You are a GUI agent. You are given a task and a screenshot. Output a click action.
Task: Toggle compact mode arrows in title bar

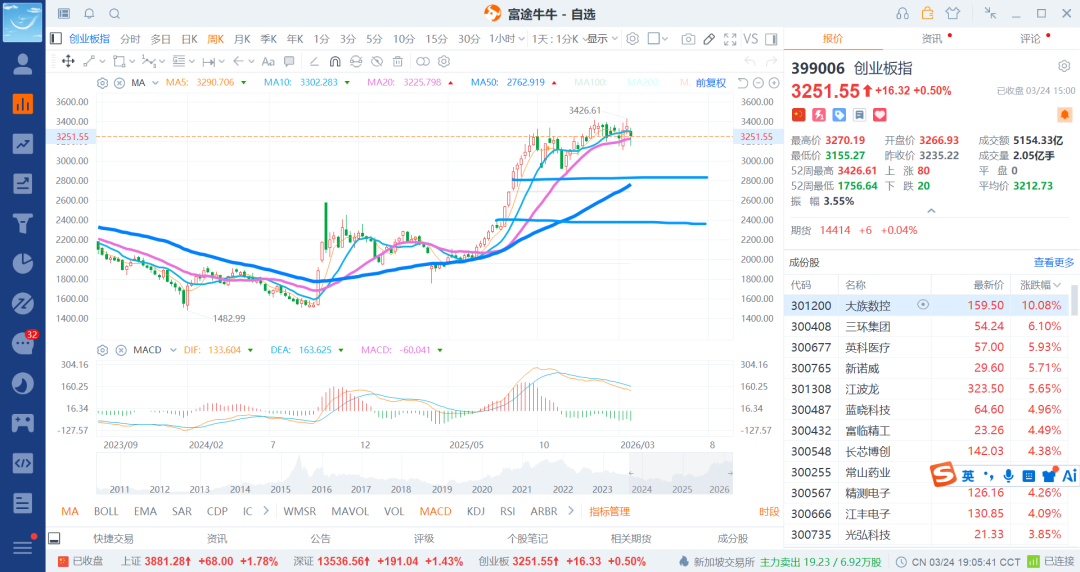990,13
